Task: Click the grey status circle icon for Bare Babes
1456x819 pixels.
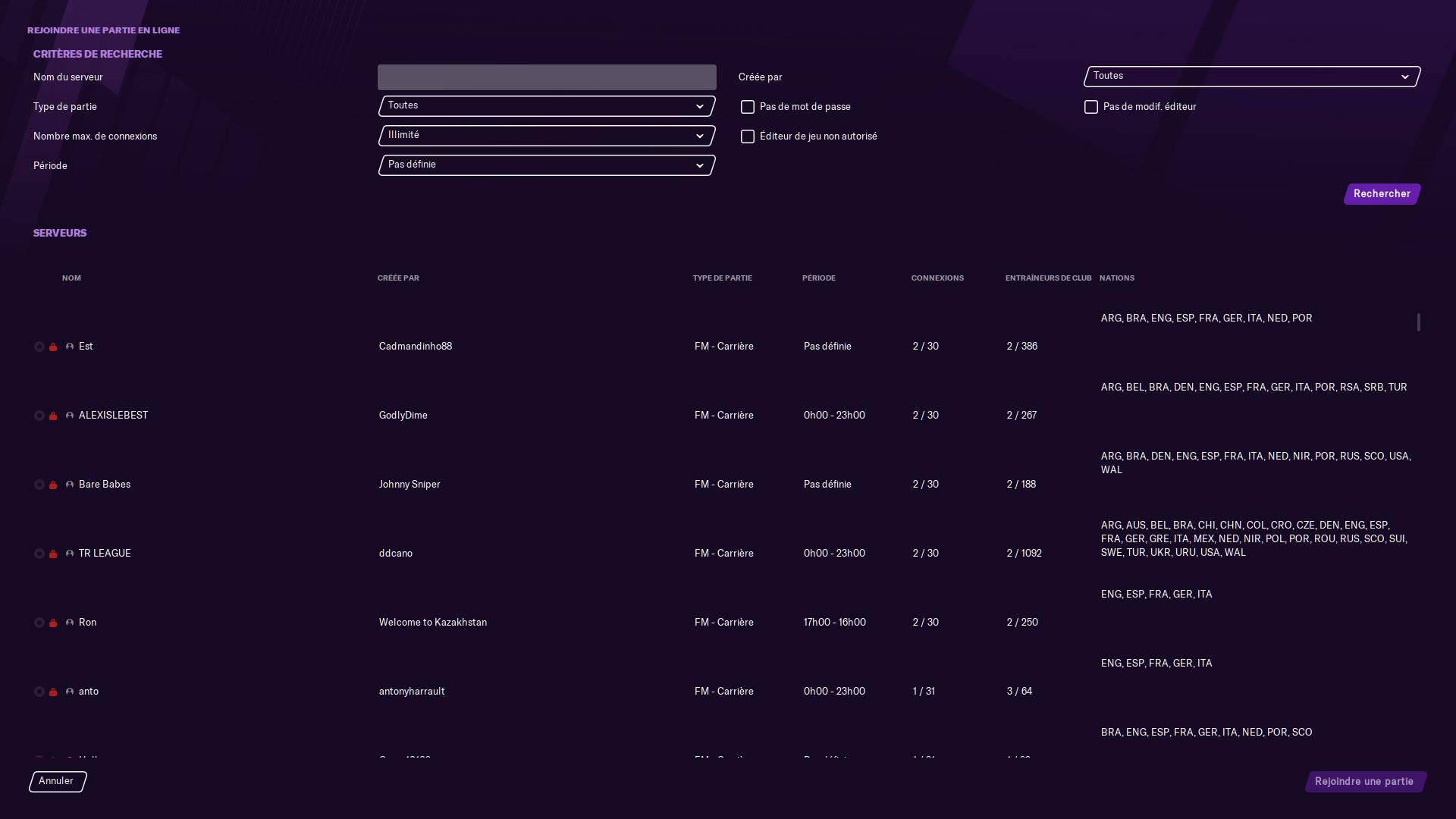Action: pos(39,485)
